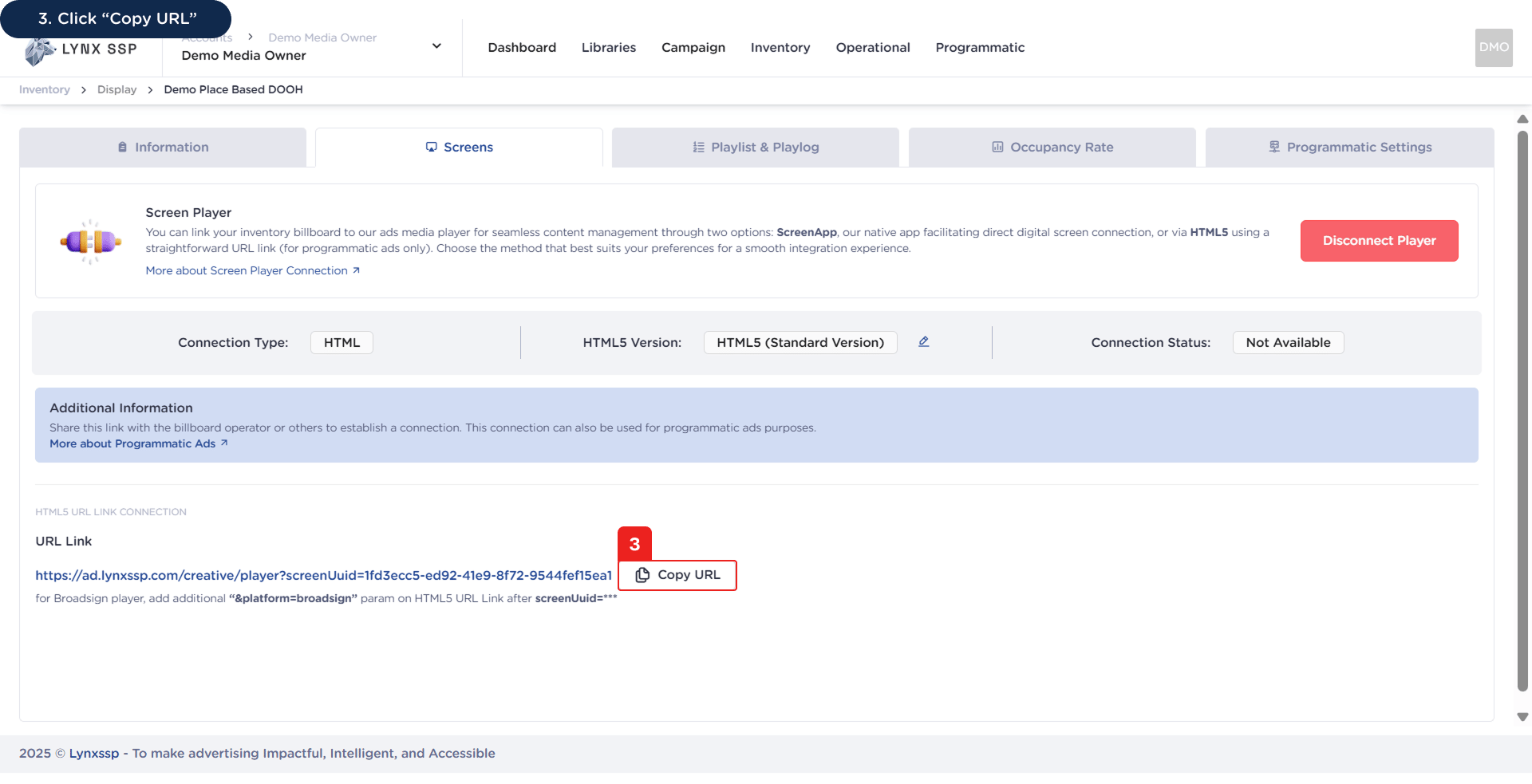Click the DMO user avatar
This screenshot has width=1532, height=784.
click(1494, 47)
